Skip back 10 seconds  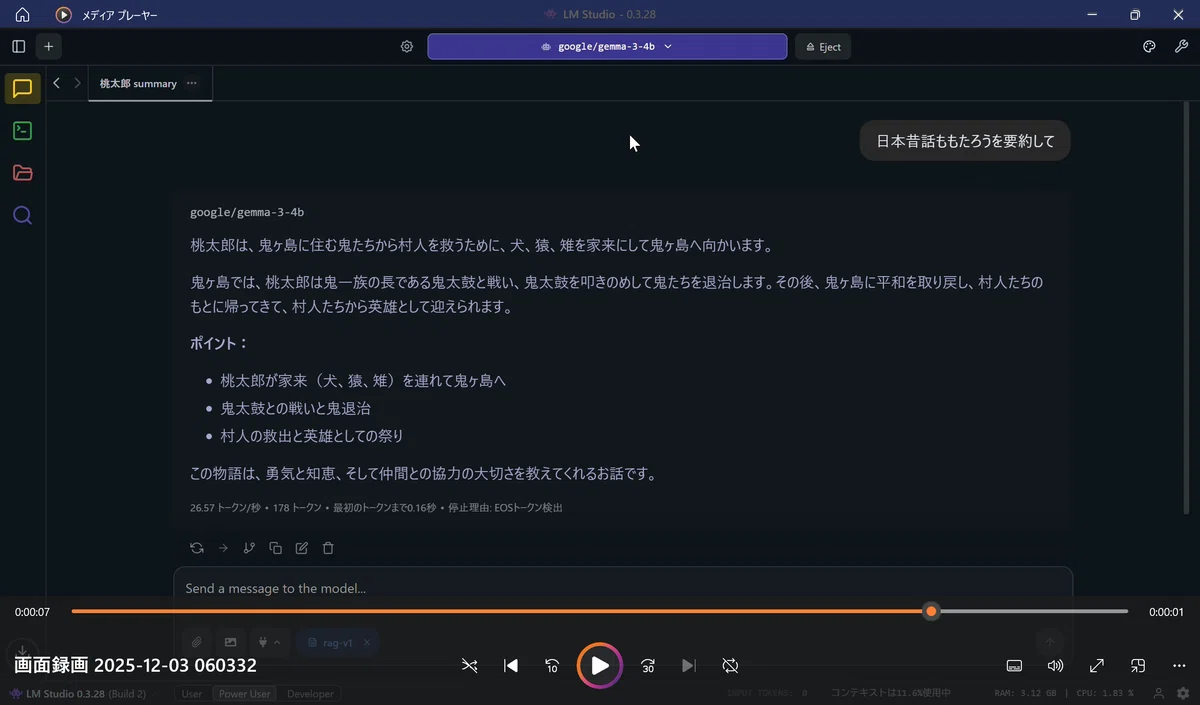click(551, 665)
